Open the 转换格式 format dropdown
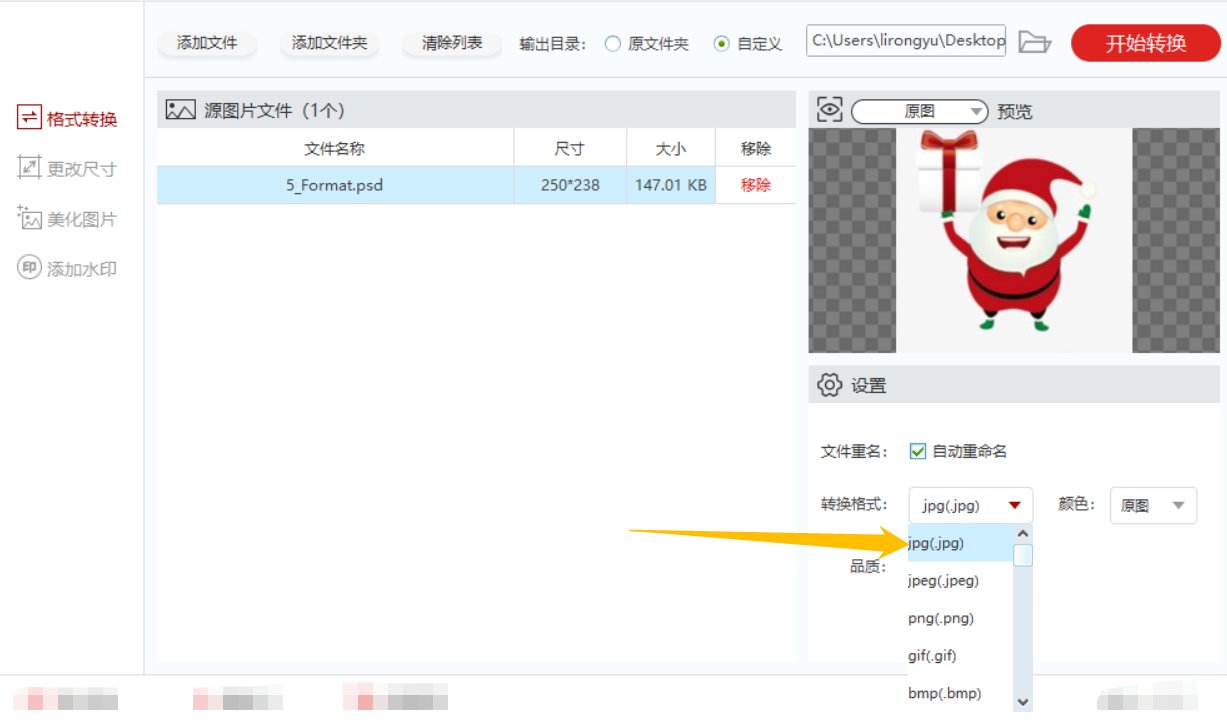This screenshot has width=1227, height=724. pyautogui.click(x=970, y=505)
